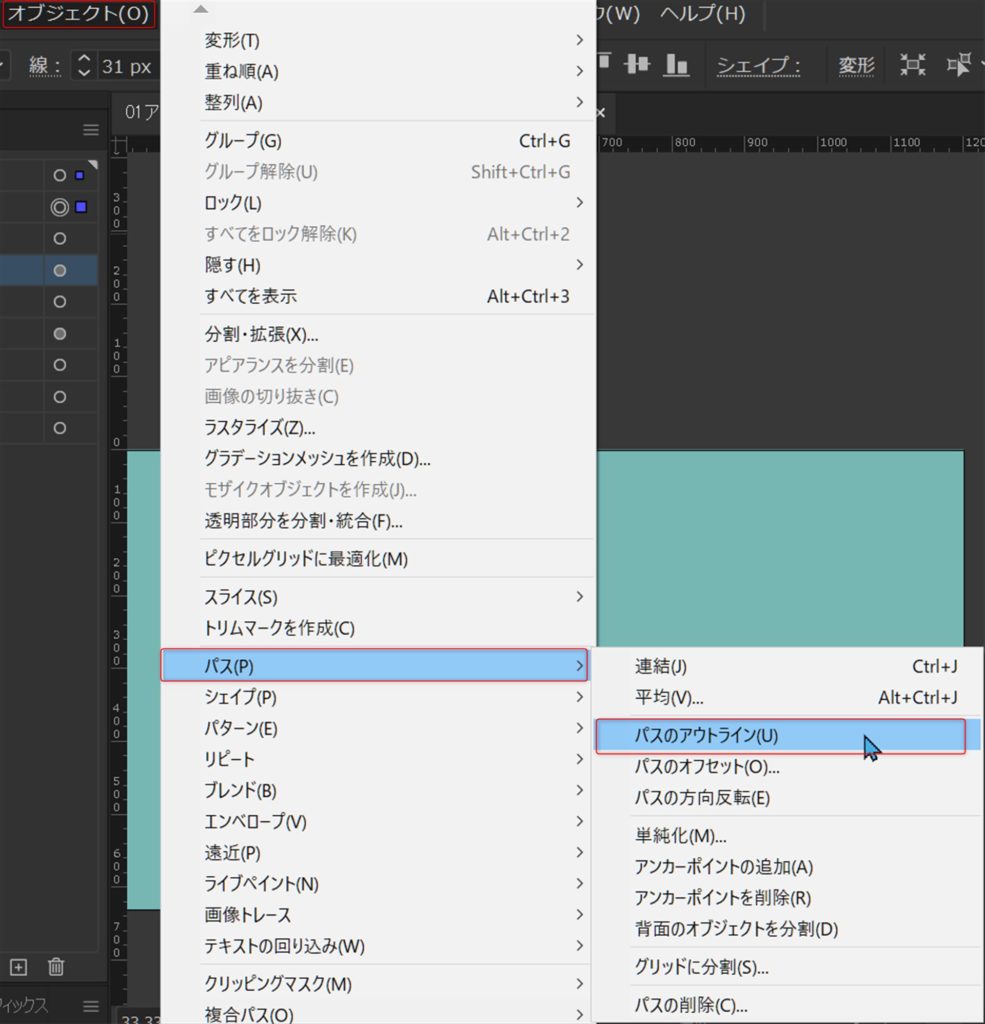Open the bottom panel hamburger menu
Image resolution: width=985 pixels, height=1024 pixels.
click(x=91, y=1005)
